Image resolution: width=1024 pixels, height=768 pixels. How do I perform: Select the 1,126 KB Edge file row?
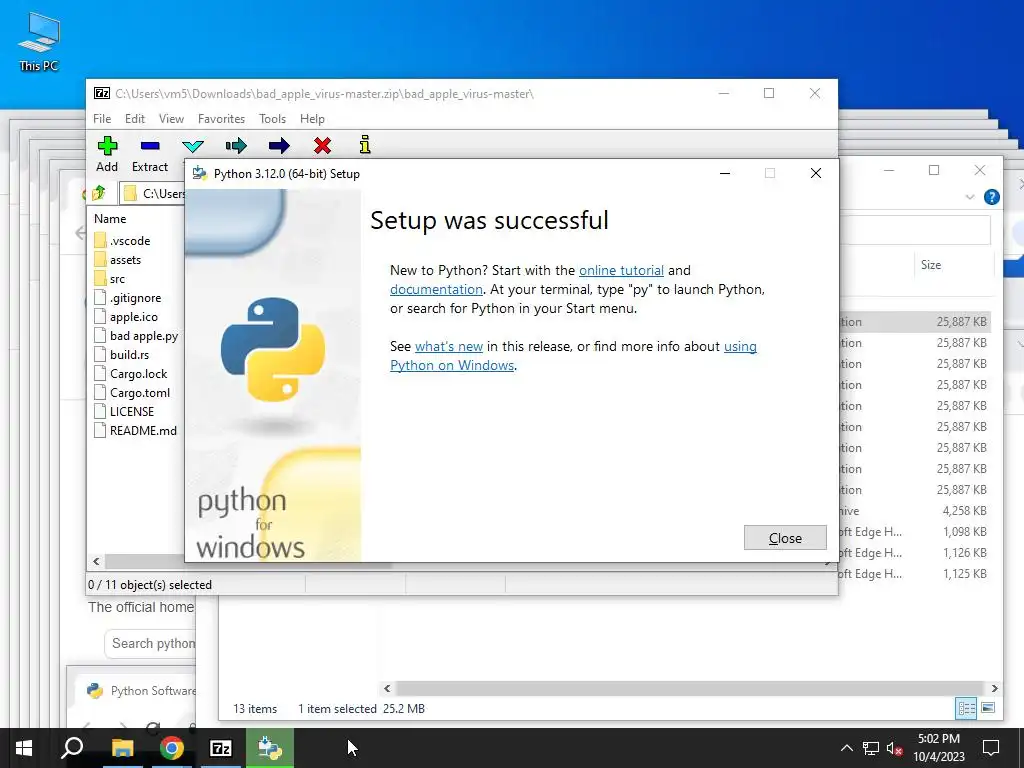914,552
